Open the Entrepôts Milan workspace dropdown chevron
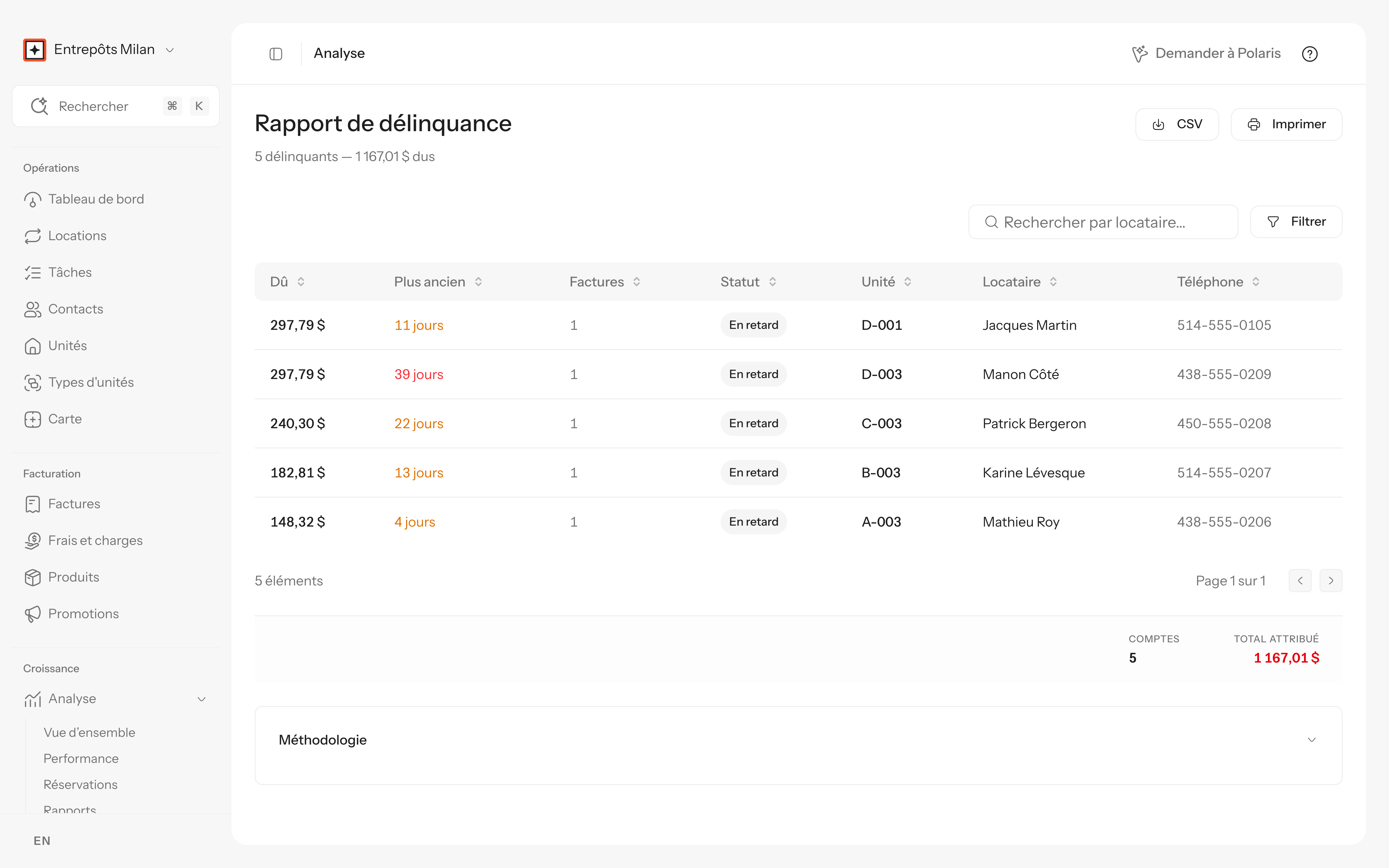1389x868 pixels. pyautogui.click(x=170, y=51)
